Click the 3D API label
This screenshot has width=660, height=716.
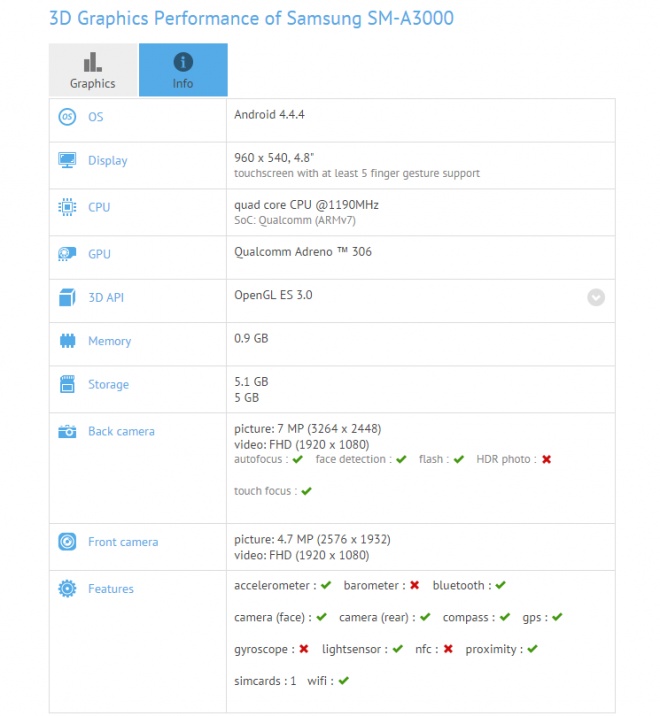click(x=106, y=298)
